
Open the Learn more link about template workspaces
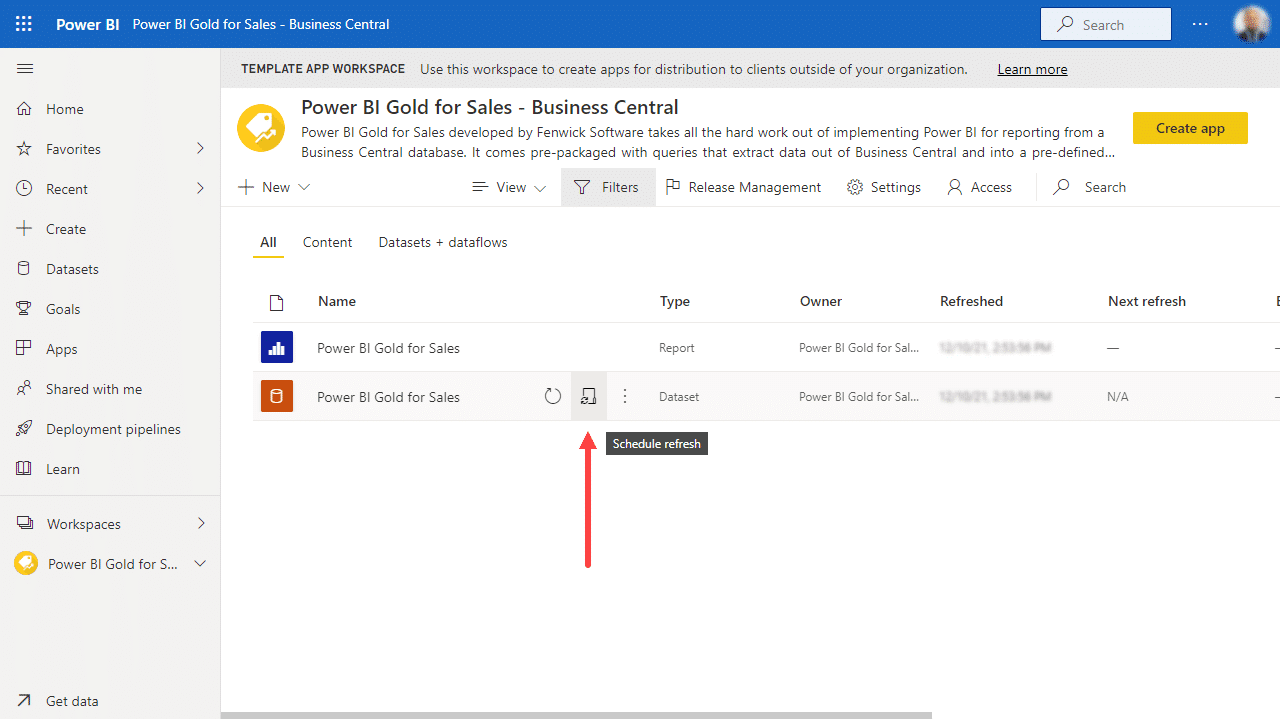[1031, 69]
